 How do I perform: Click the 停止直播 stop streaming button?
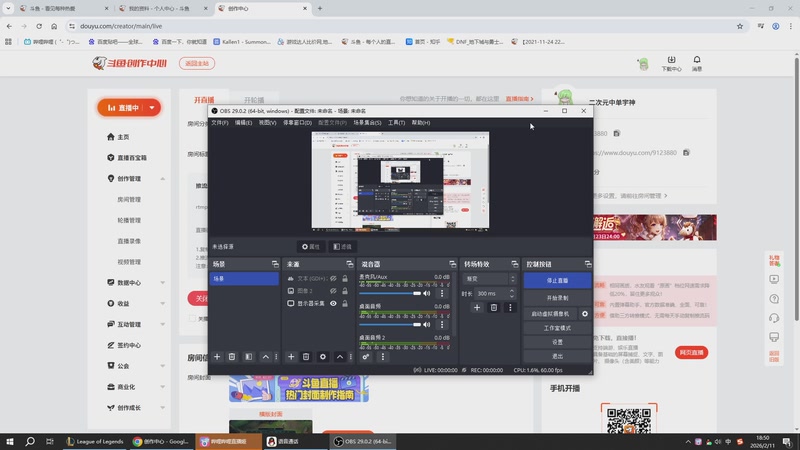point(557,281)
